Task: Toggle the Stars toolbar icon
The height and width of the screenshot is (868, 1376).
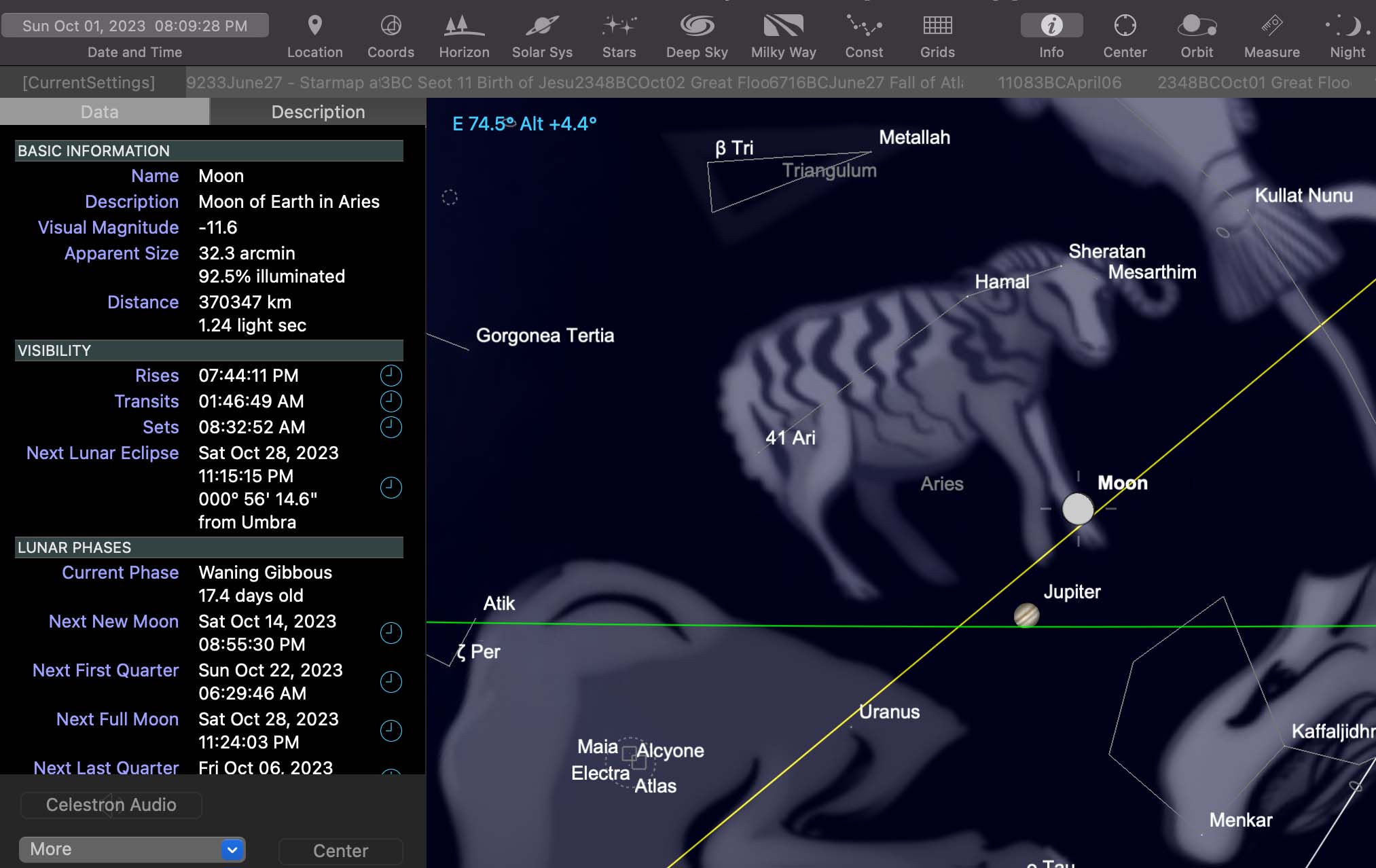Action: [x=619, y=26]
